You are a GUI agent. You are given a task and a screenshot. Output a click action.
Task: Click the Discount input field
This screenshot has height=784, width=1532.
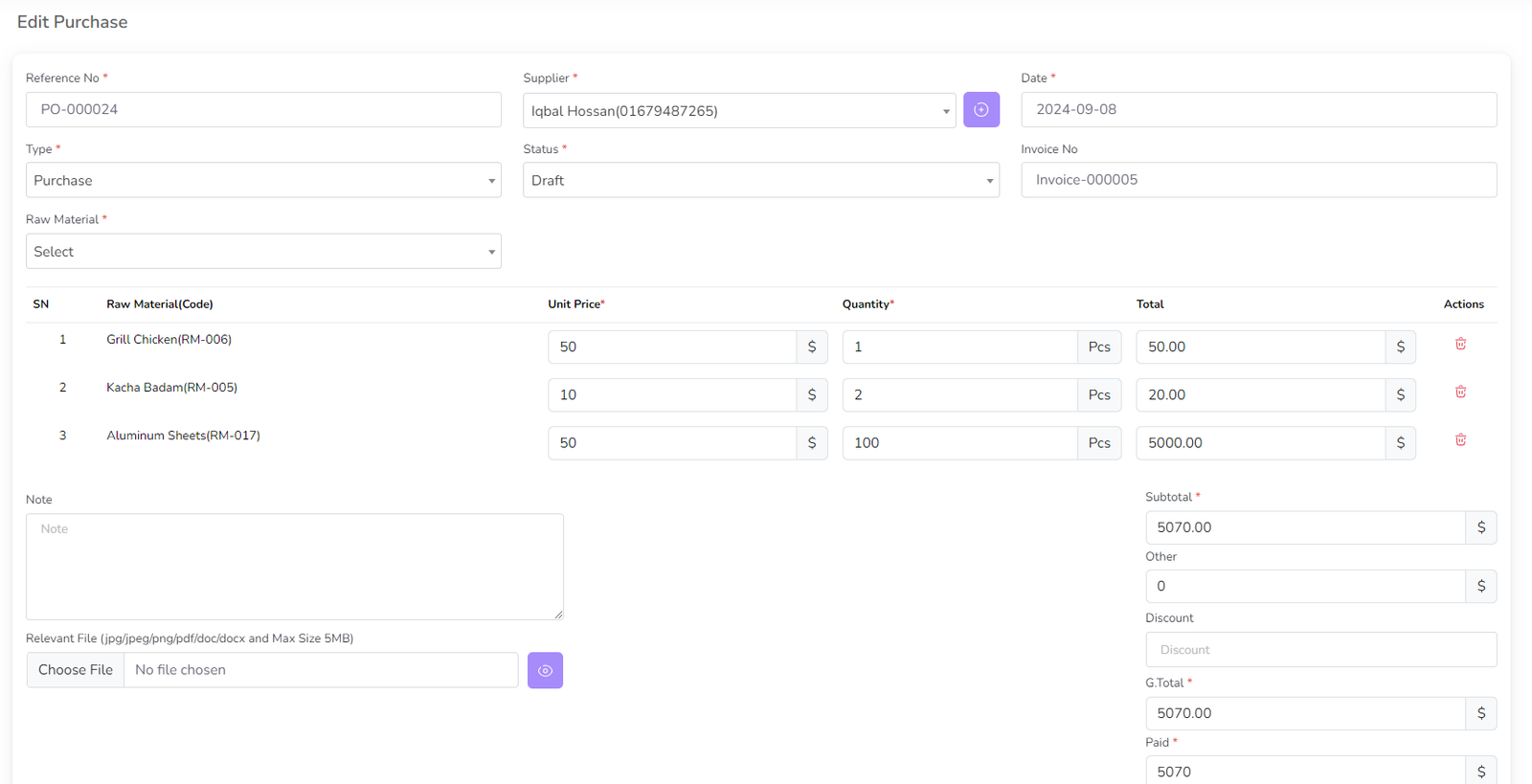[1320, 650]
